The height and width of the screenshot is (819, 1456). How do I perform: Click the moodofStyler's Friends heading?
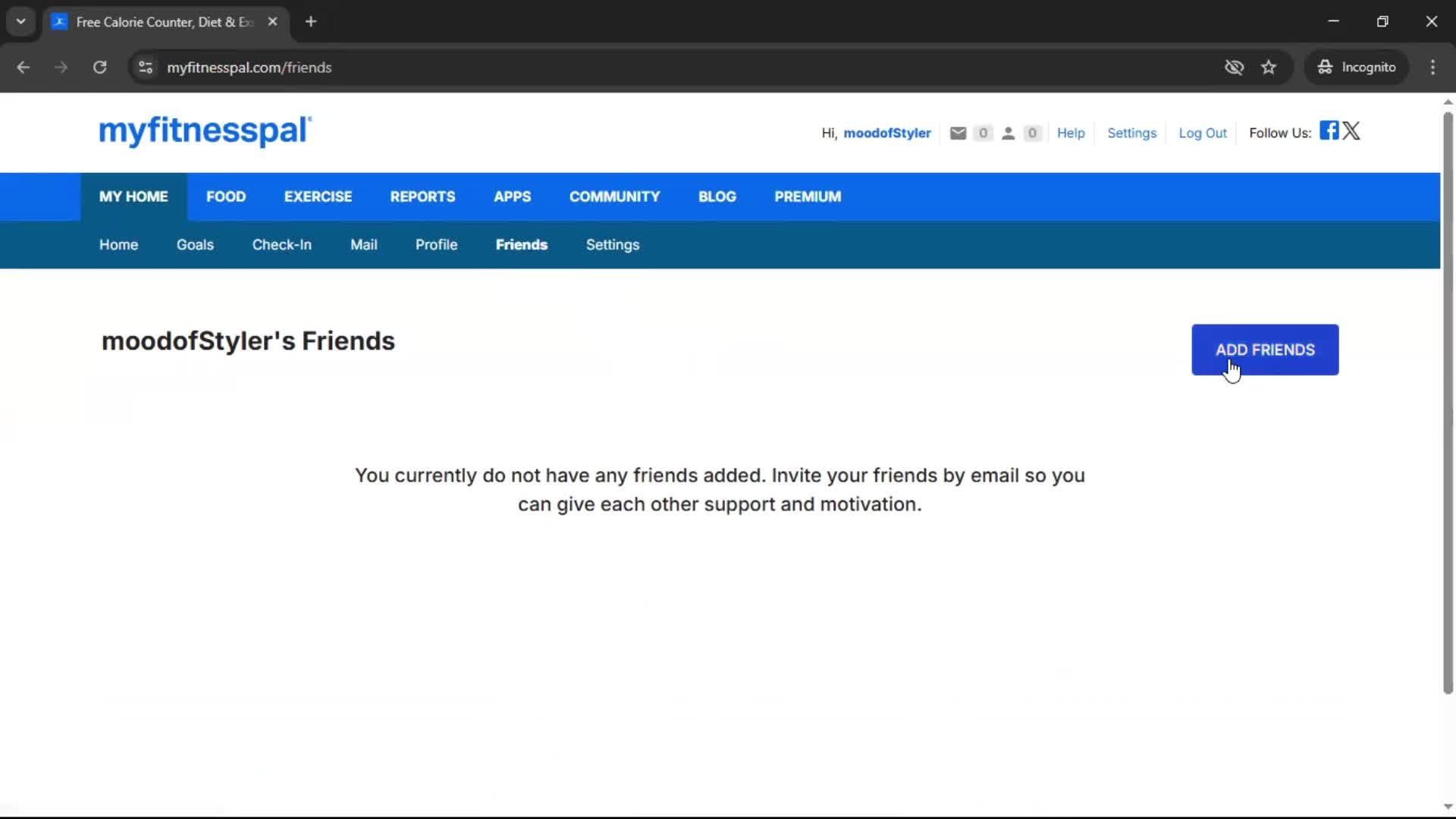pyautogui.click(x=248, y=341)
